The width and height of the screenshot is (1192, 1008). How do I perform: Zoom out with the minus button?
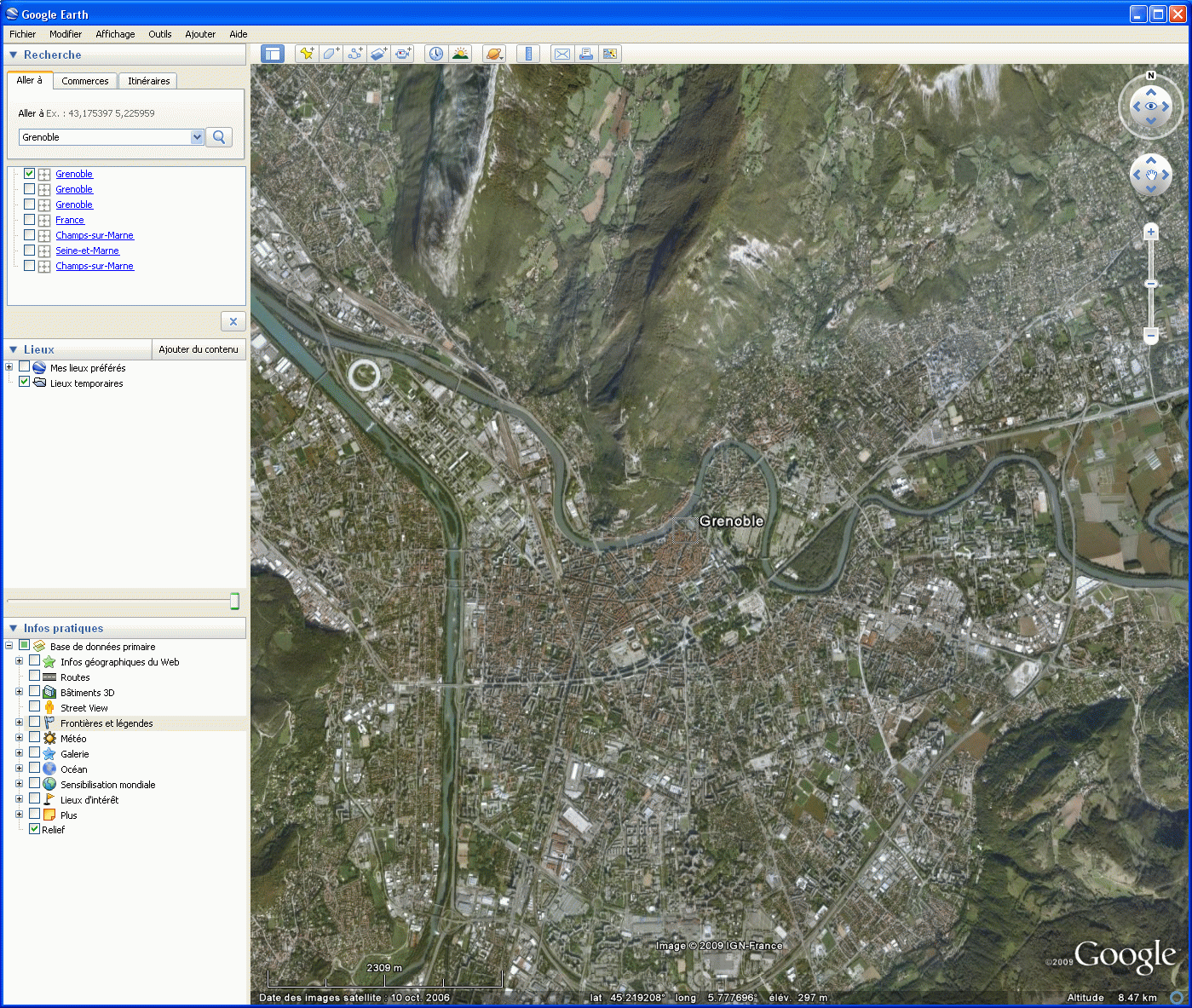click(x=1151, y=336)
